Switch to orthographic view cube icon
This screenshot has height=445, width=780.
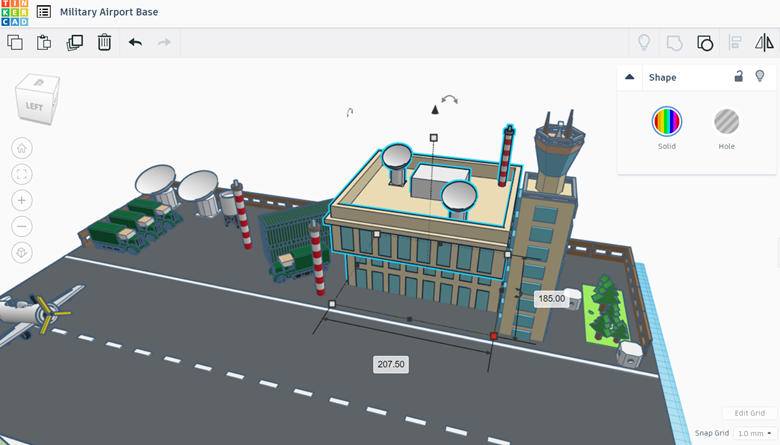tap(22, 252)
